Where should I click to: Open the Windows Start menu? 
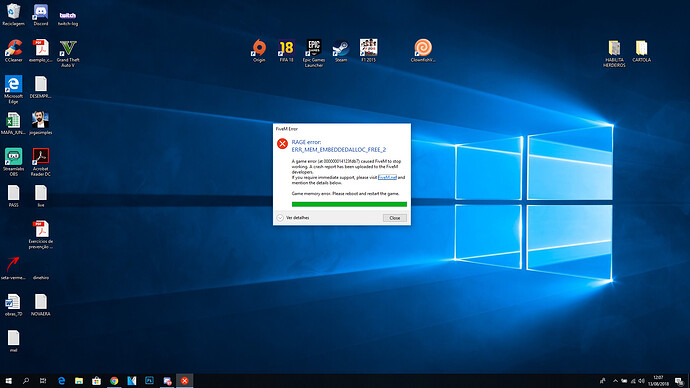(x=8, y=381)
